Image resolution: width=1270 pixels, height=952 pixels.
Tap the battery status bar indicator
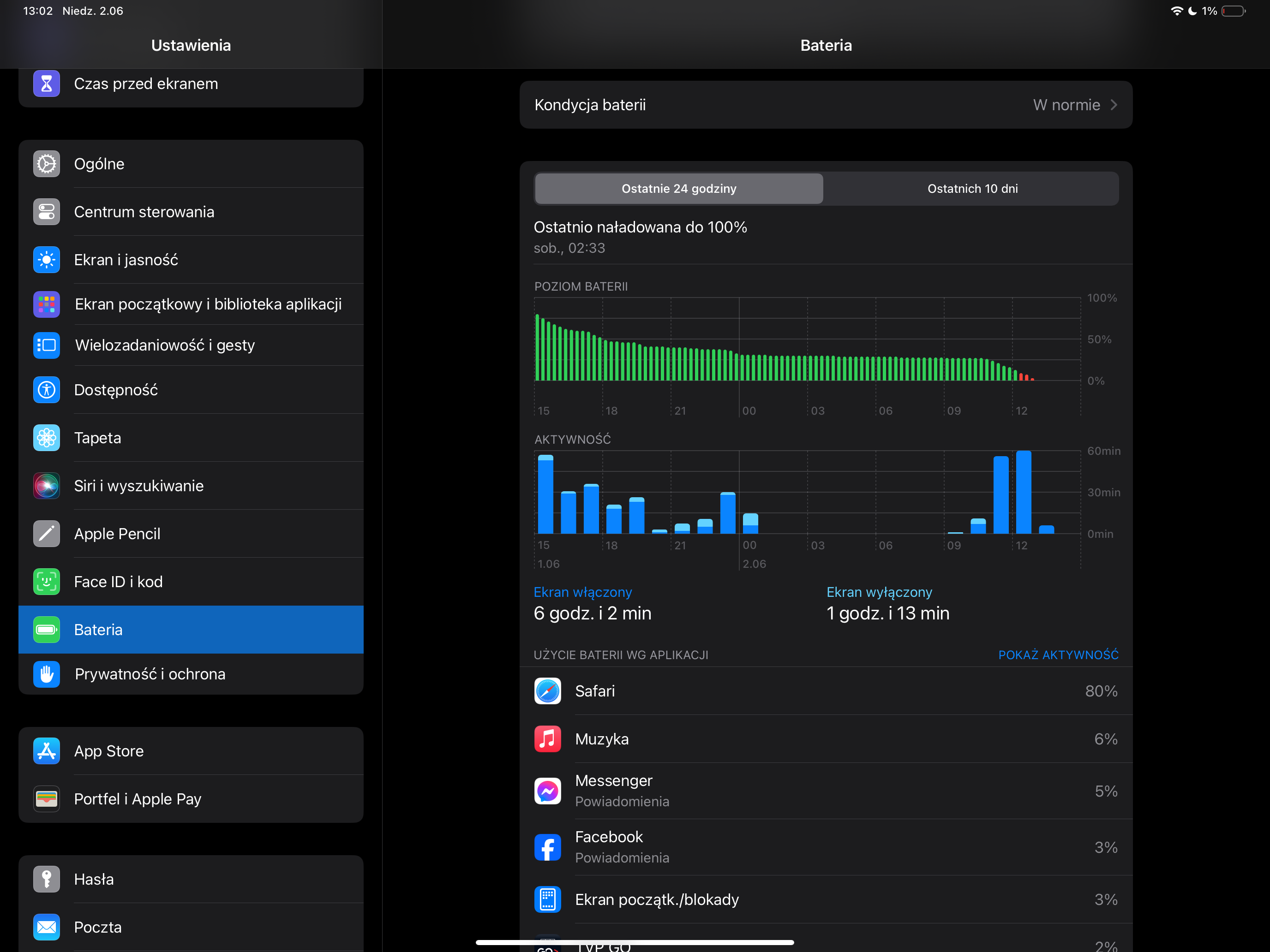click(1233, 11)
